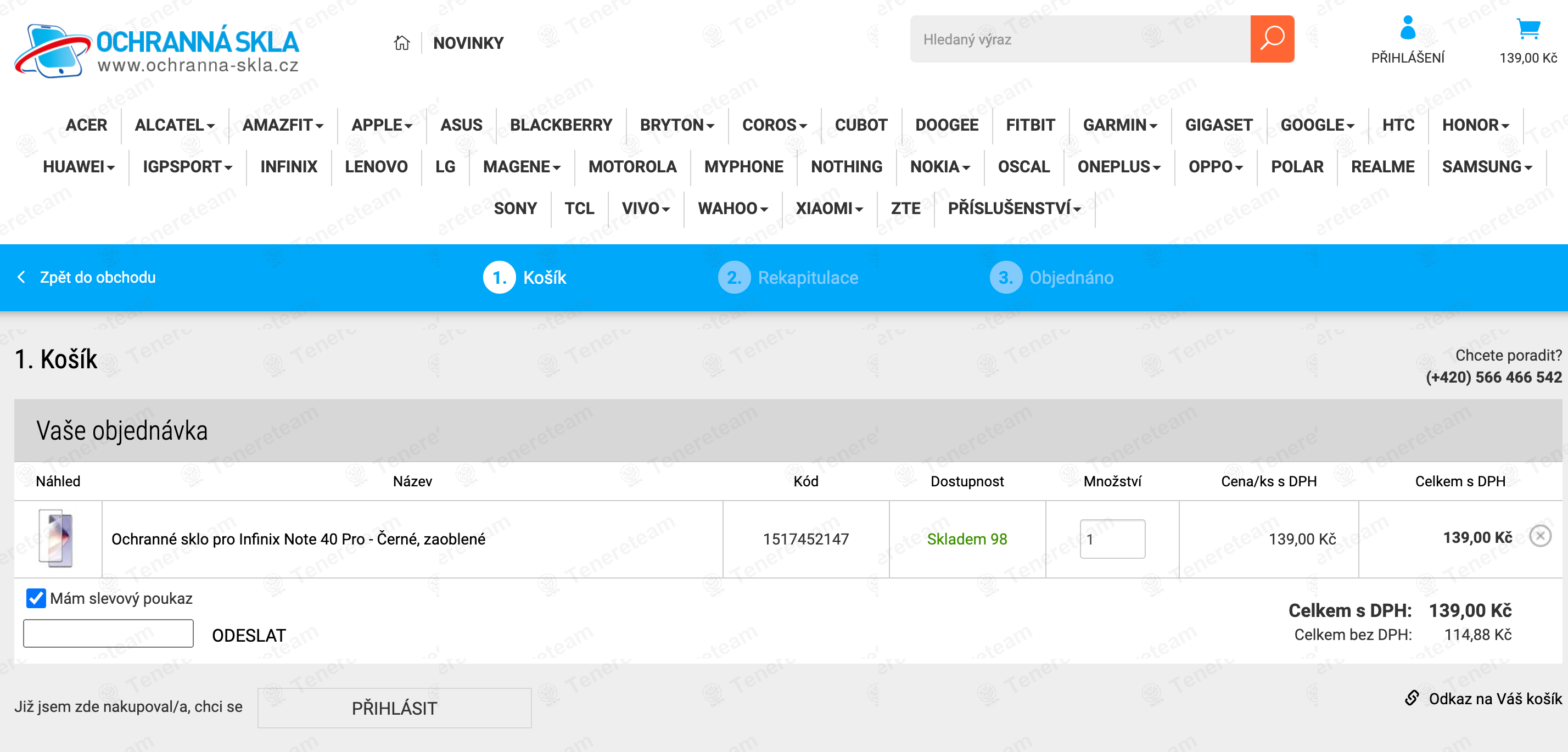Expand the HONOR brand dropdown
The width and height of the screenshot is (1568, 752).
click(1475, 125)
